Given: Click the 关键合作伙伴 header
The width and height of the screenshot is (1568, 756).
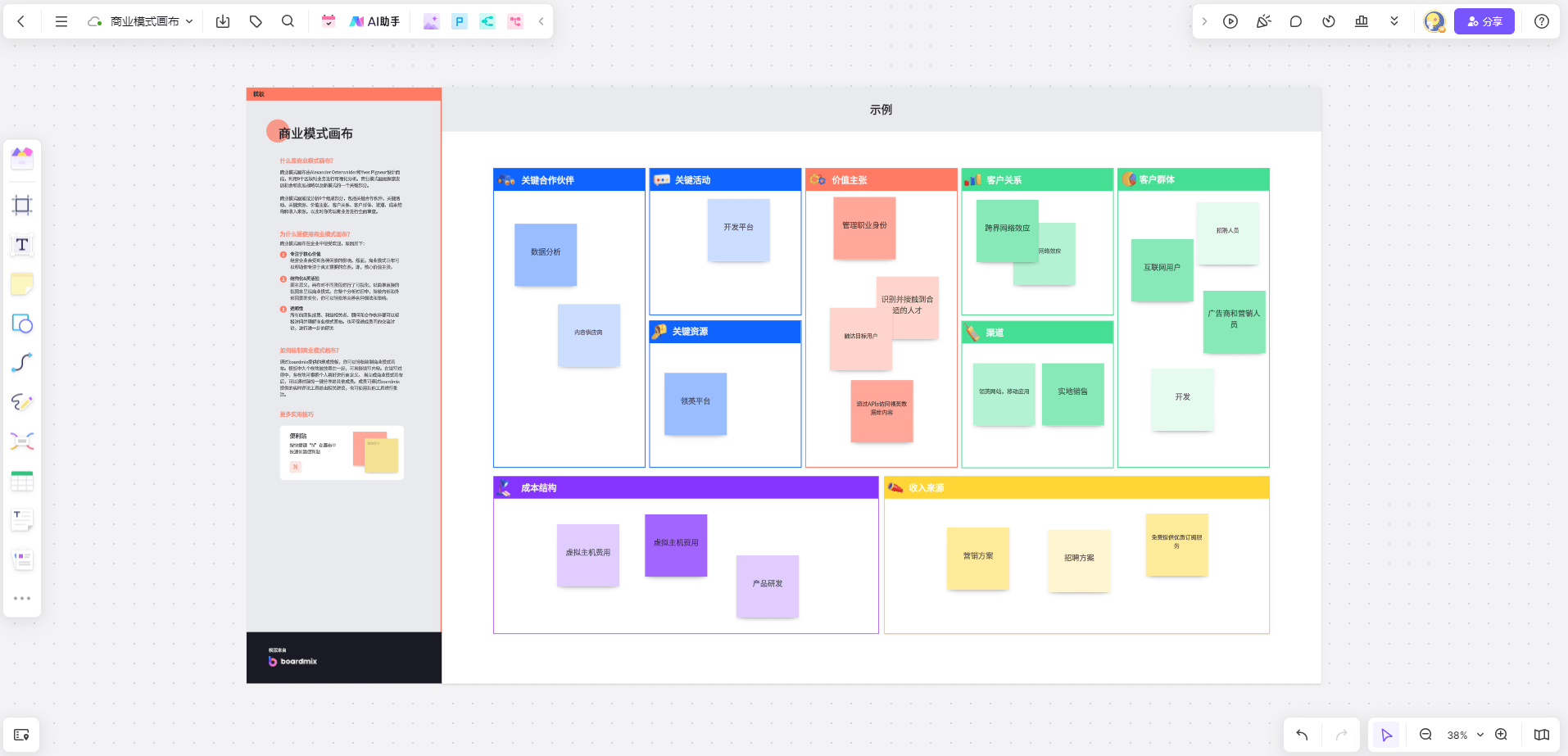Looking at the screenshot, I should point(569,179).
